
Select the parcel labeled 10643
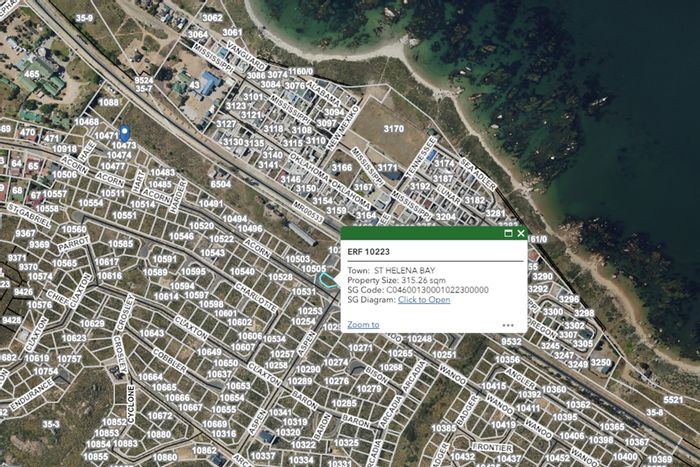click(x=152, y=333)
